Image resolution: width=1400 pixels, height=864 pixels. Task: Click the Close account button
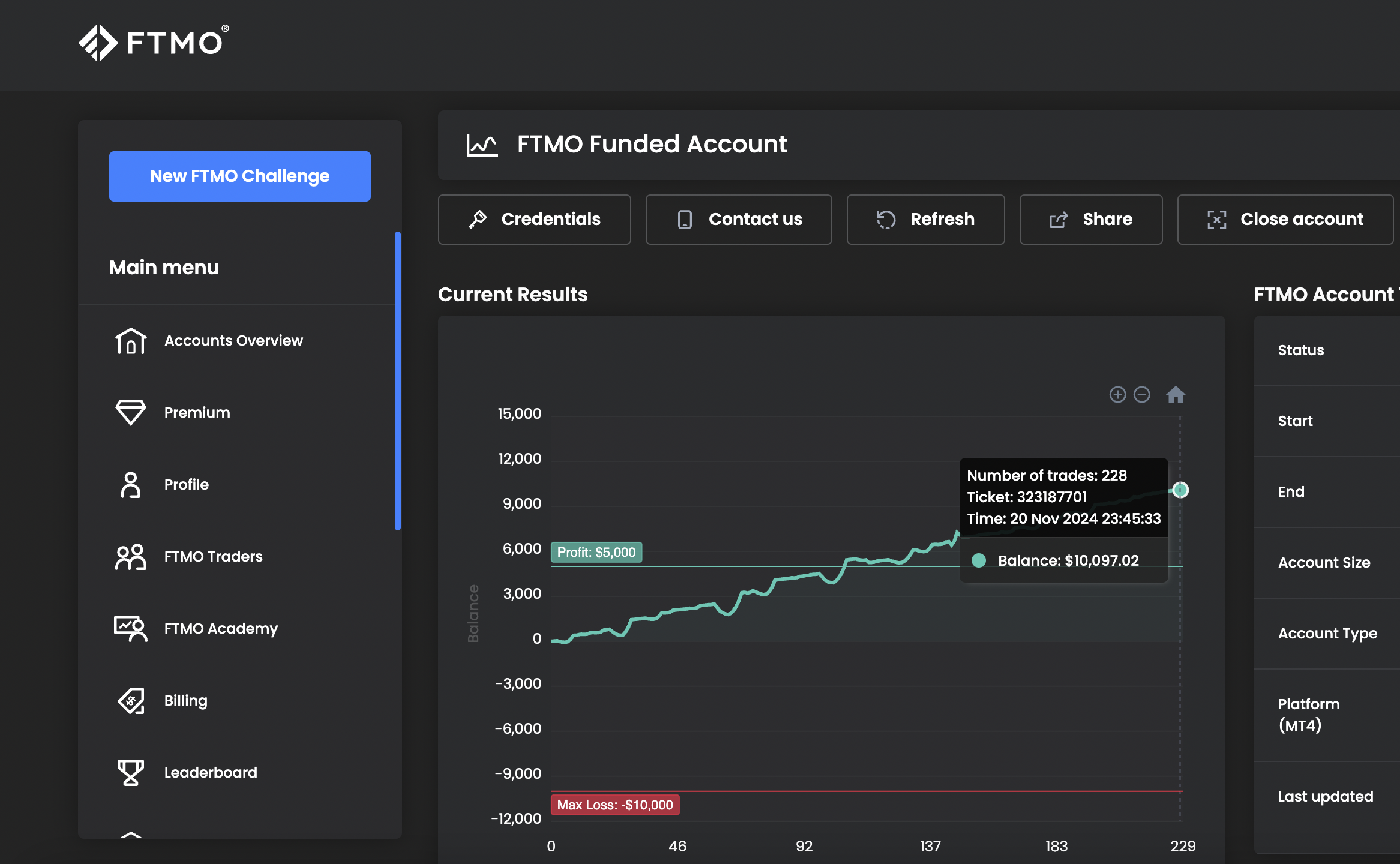point(1285,220)
